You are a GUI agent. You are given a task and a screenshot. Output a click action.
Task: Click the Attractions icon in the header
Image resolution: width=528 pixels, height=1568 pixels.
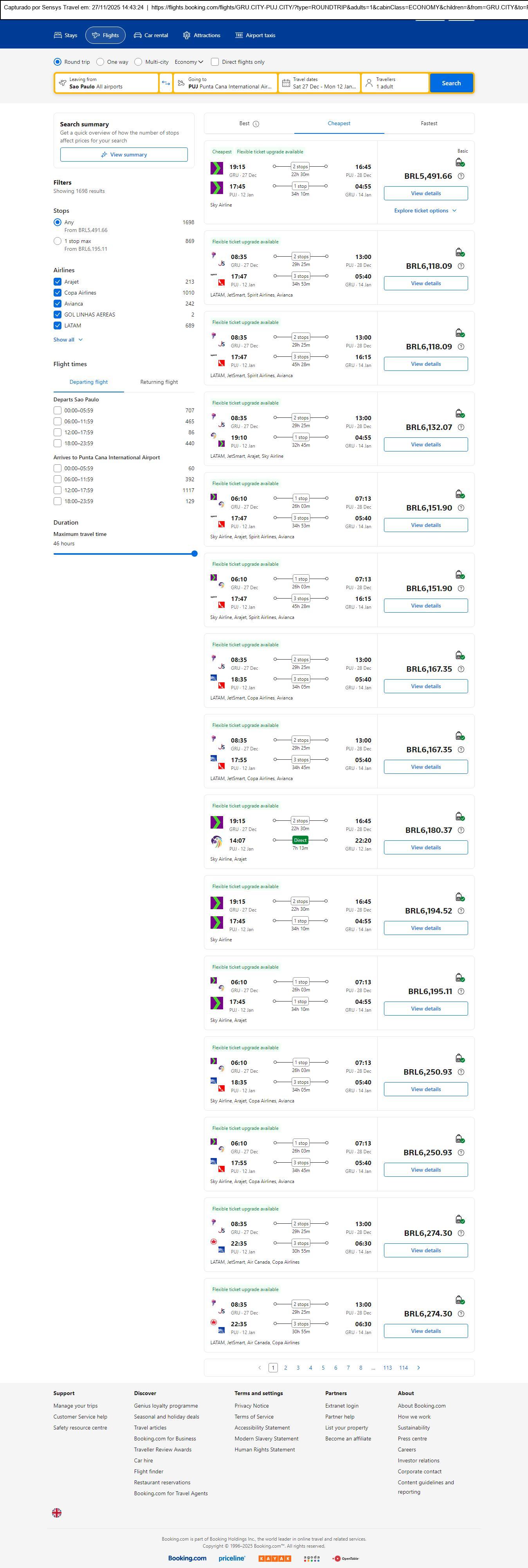click(186, 35)
